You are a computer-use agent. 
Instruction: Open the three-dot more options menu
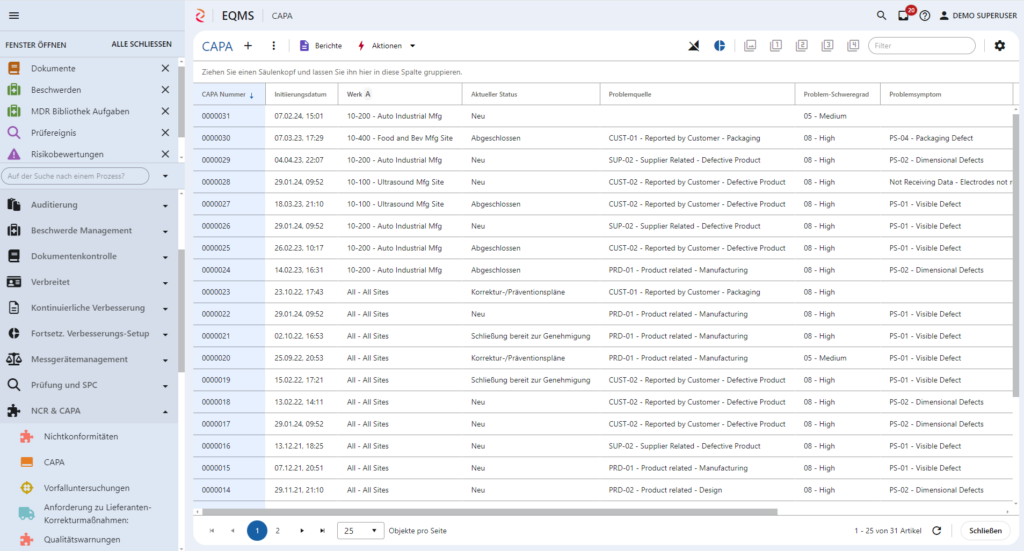pos(274,46)
